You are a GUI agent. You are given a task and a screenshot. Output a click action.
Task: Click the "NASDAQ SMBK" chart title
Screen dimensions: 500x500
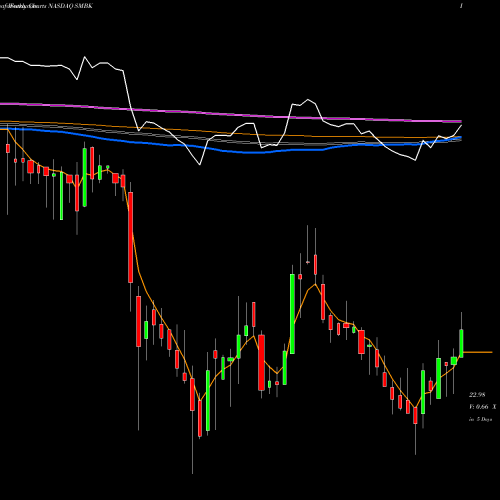click(71, 6)
